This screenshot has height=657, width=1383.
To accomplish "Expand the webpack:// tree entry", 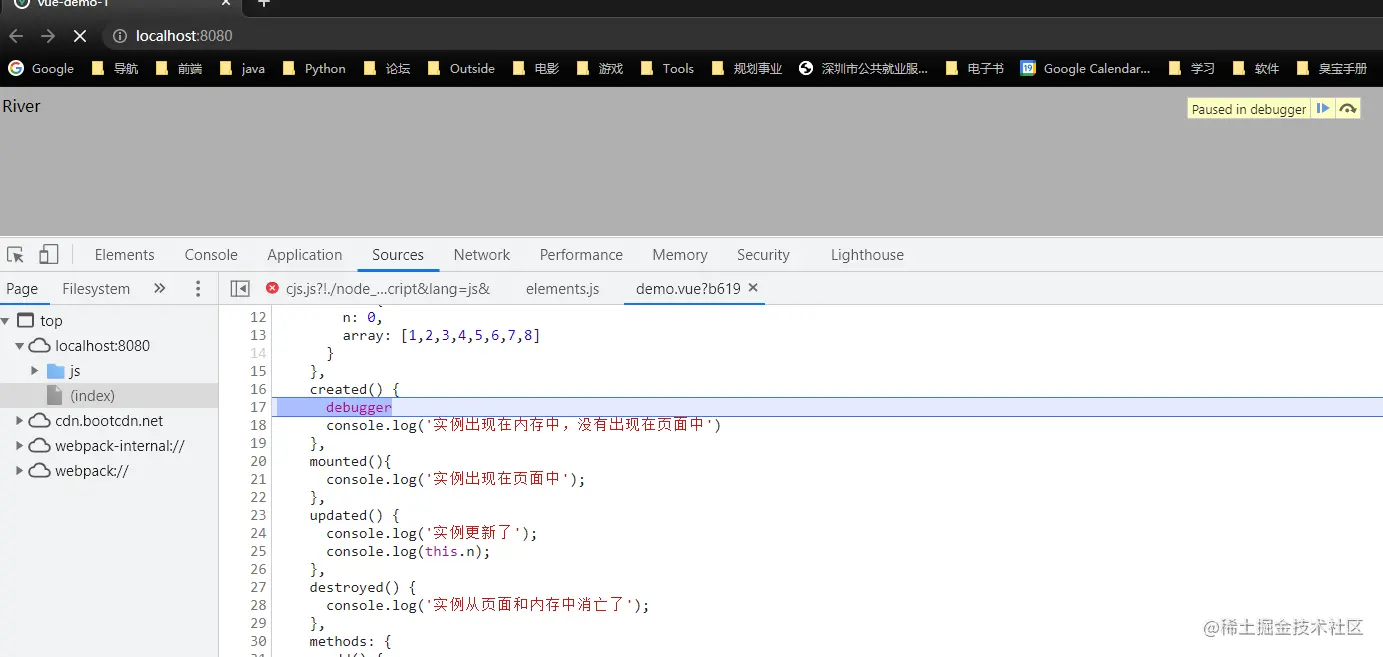I will coord(18,470).
